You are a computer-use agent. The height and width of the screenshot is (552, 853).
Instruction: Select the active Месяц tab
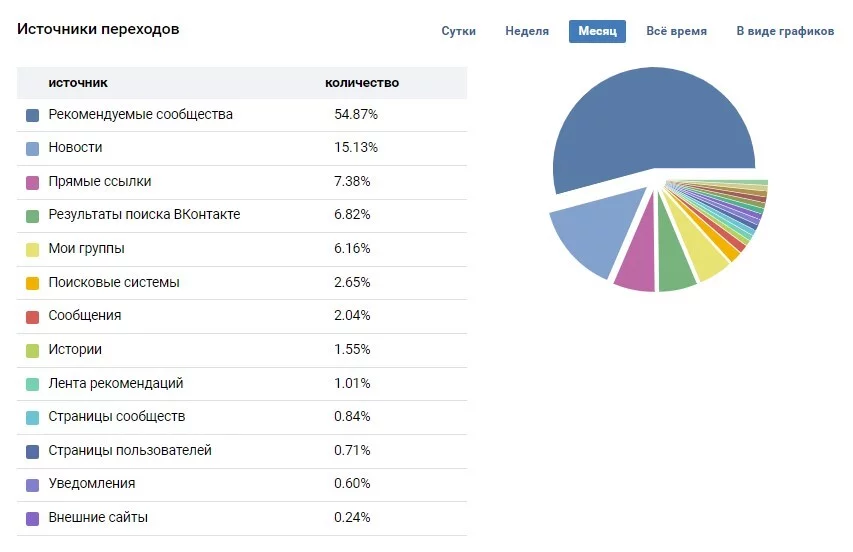pos(597,31)
